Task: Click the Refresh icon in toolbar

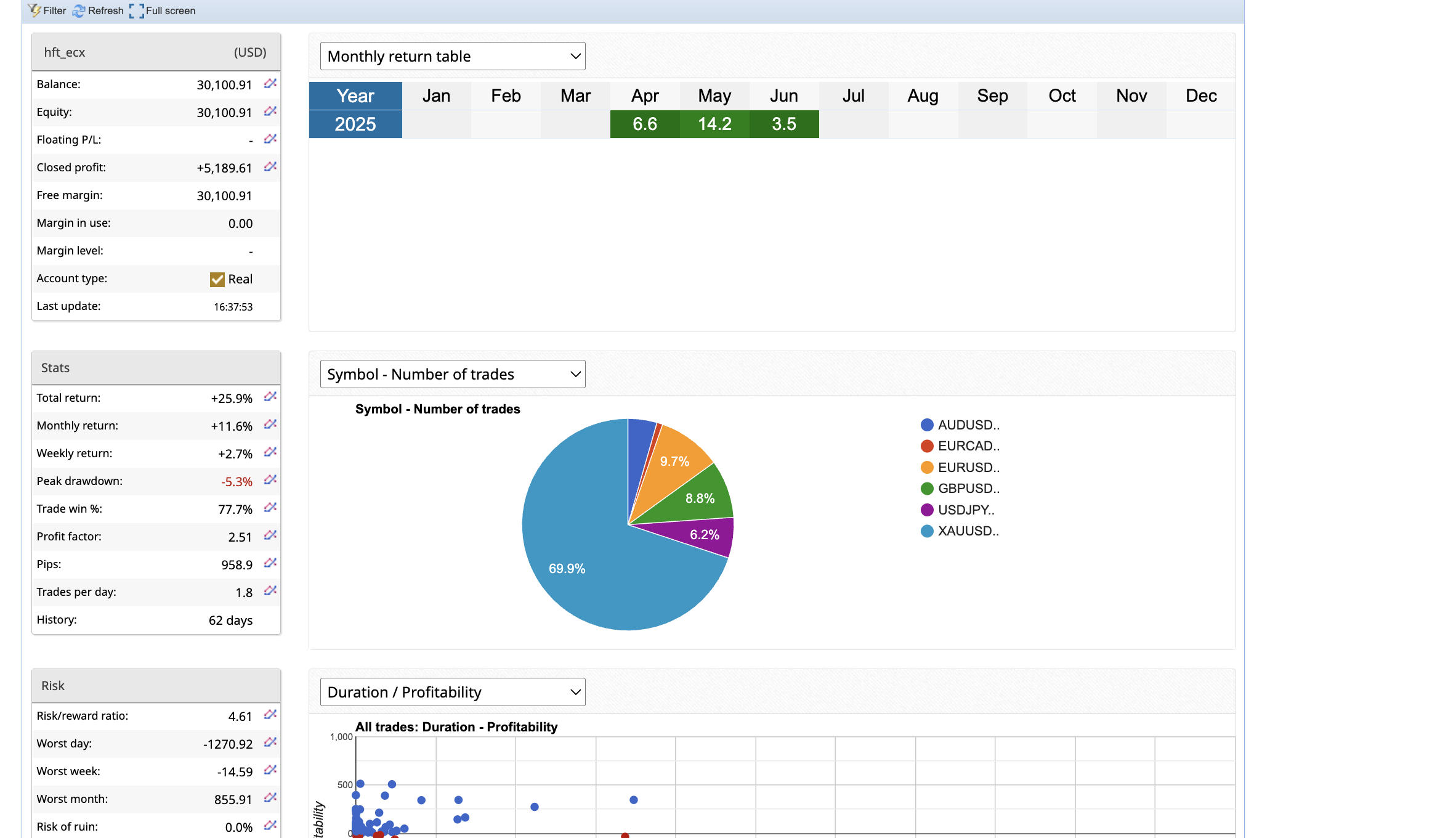Action: click(x=79, y=10)
